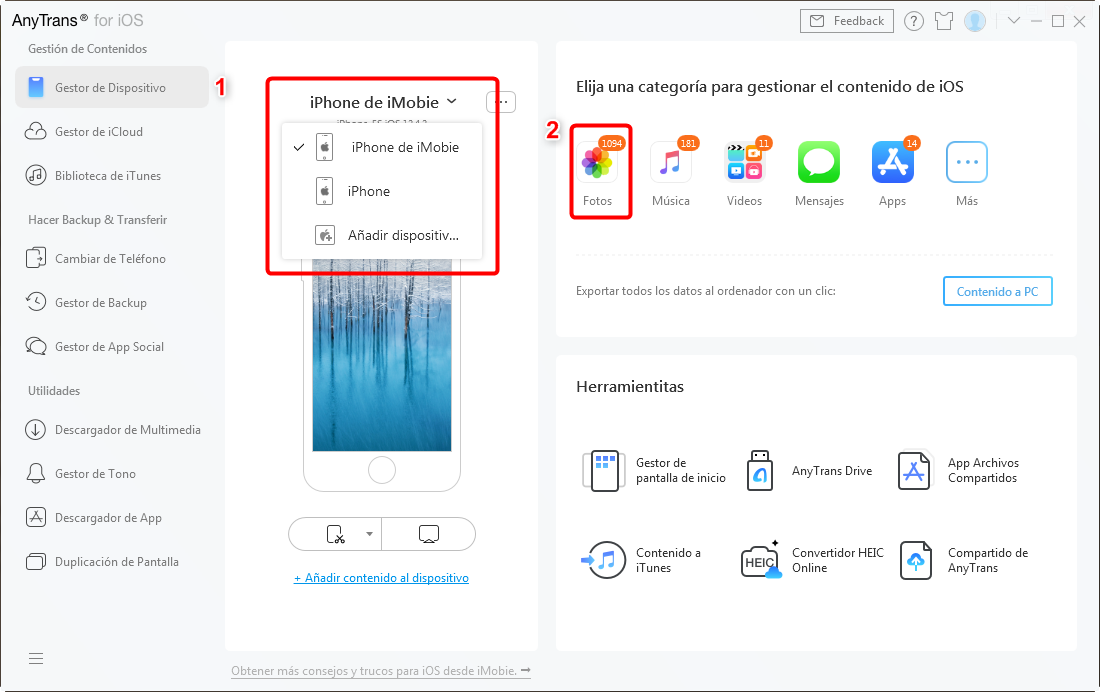Screen dimensions: 1100x692
Task: Open device options three-dots button
Action: 502,101
